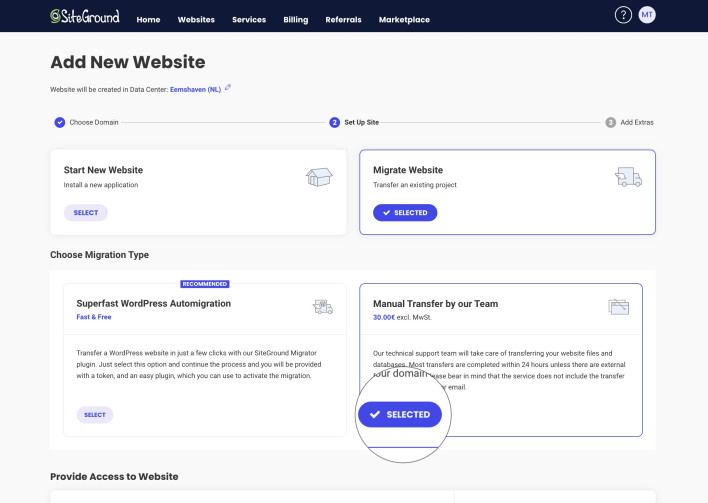Image resolution: width=708 pixels, height=503 pixels.
Task: Click the Choose Domain step label
Action: pyautogui.click(x=94, y=122)
